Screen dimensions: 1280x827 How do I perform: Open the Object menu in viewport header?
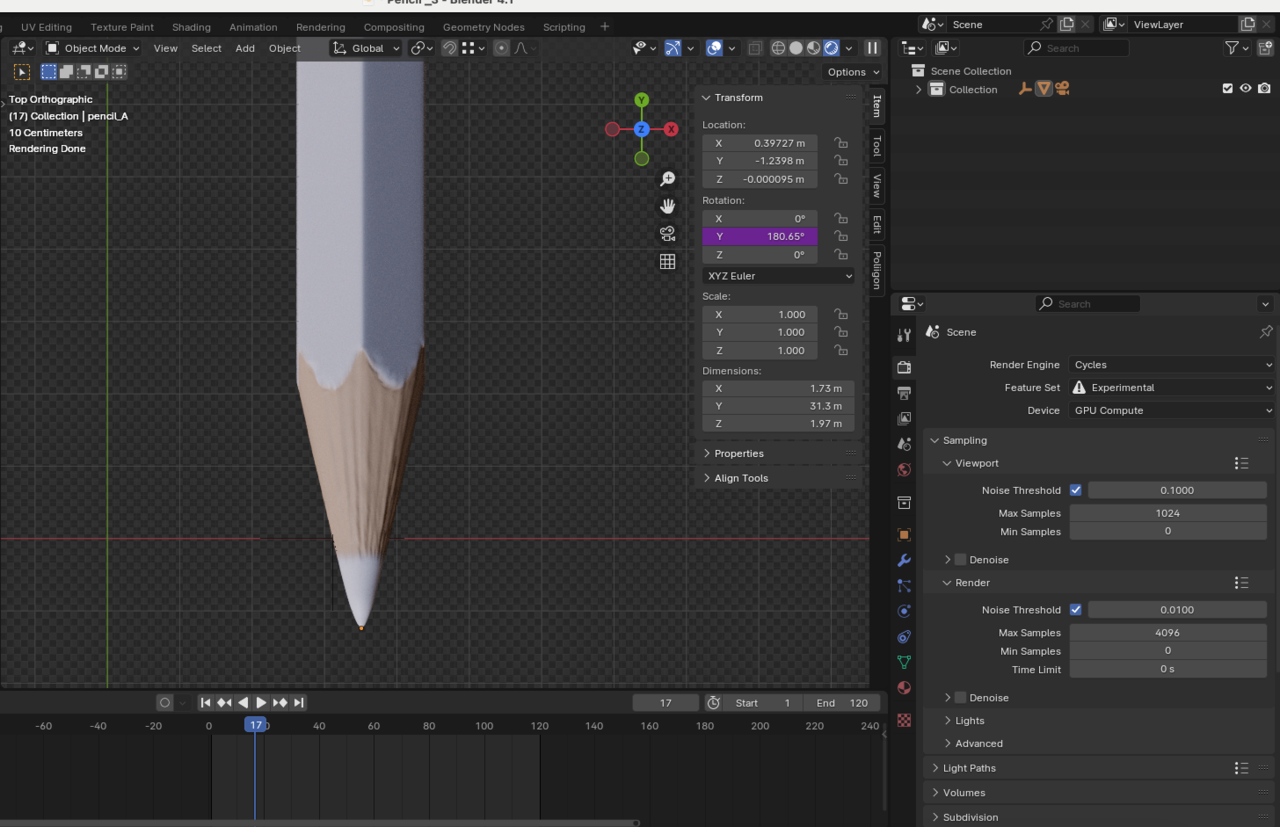click(284, 48)
